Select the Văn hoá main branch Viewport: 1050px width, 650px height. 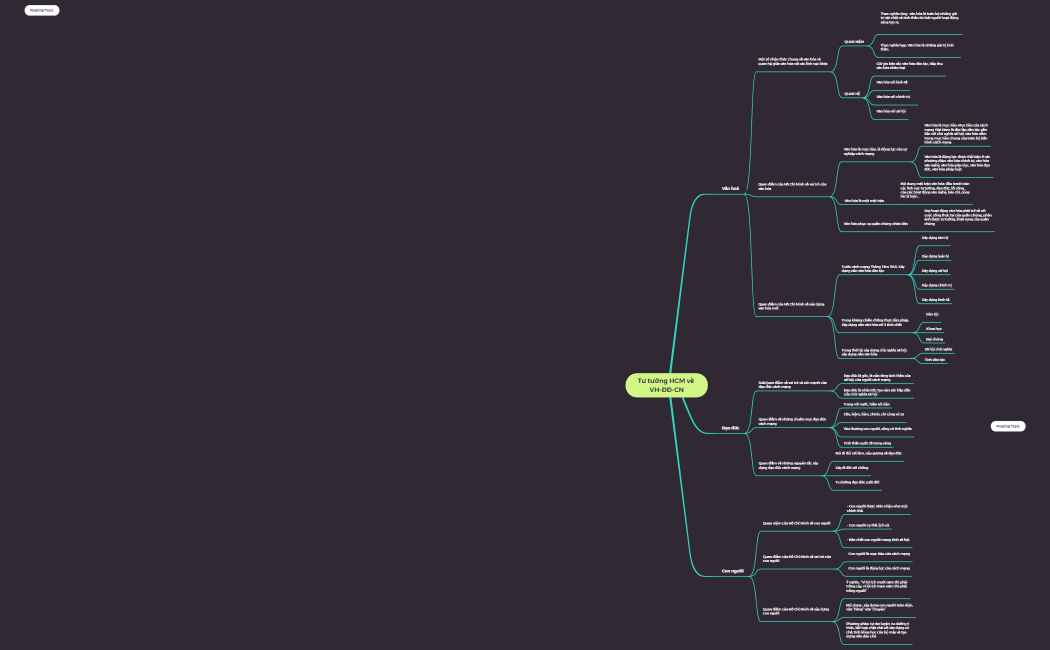point(730,188)
